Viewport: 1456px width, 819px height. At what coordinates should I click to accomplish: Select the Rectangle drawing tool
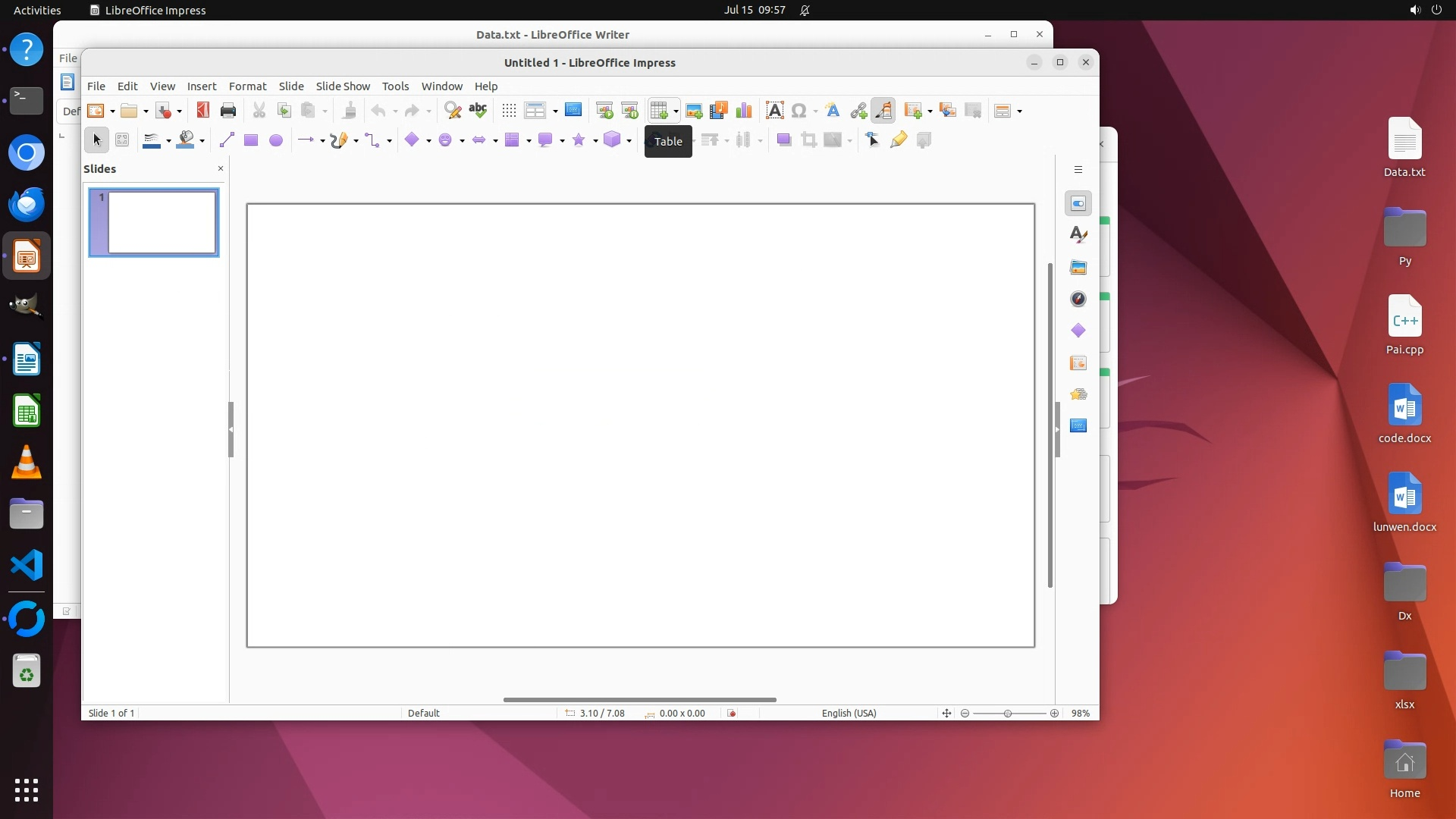click(x=251, y=140)
